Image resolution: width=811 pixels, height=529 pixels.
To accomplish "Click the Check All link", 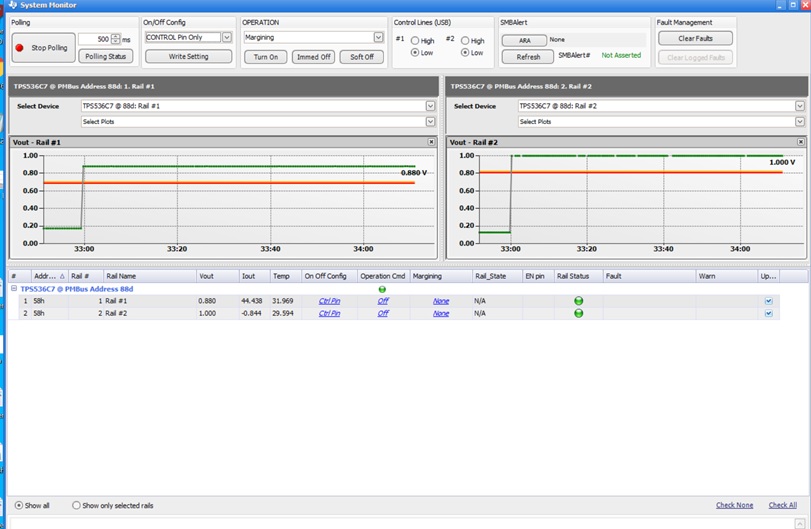I will pyautogui.click(x=782, y=505).
